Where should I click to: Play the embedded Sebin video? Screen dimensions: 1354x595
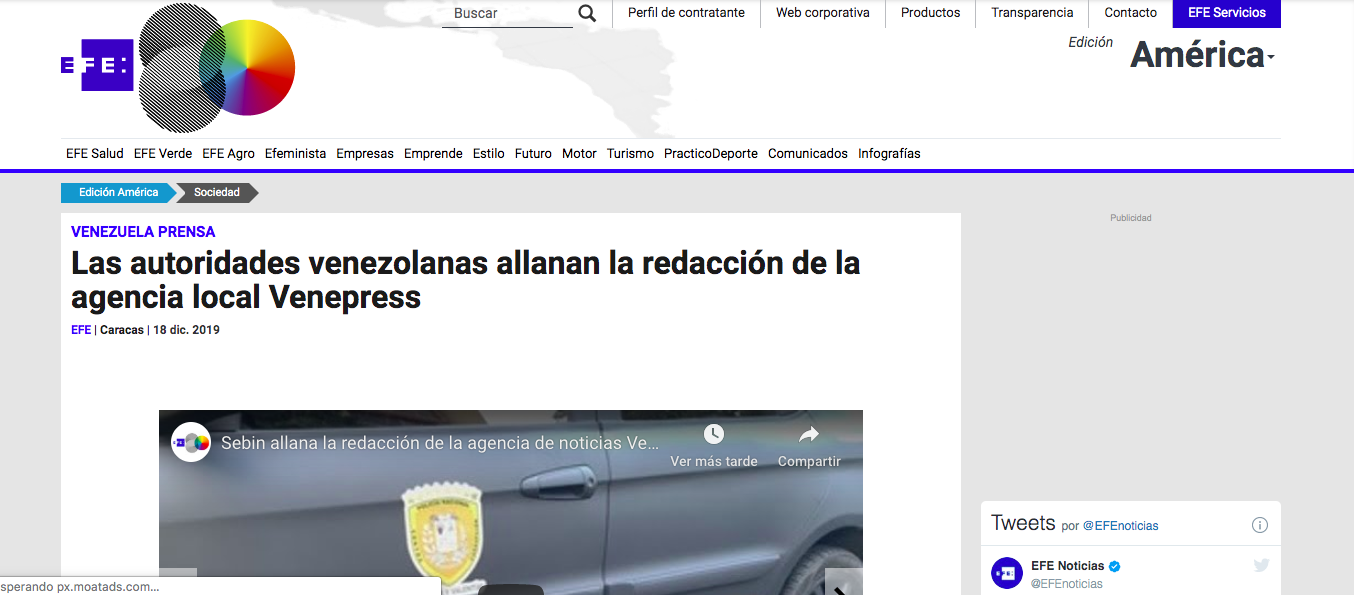[511, 590]
